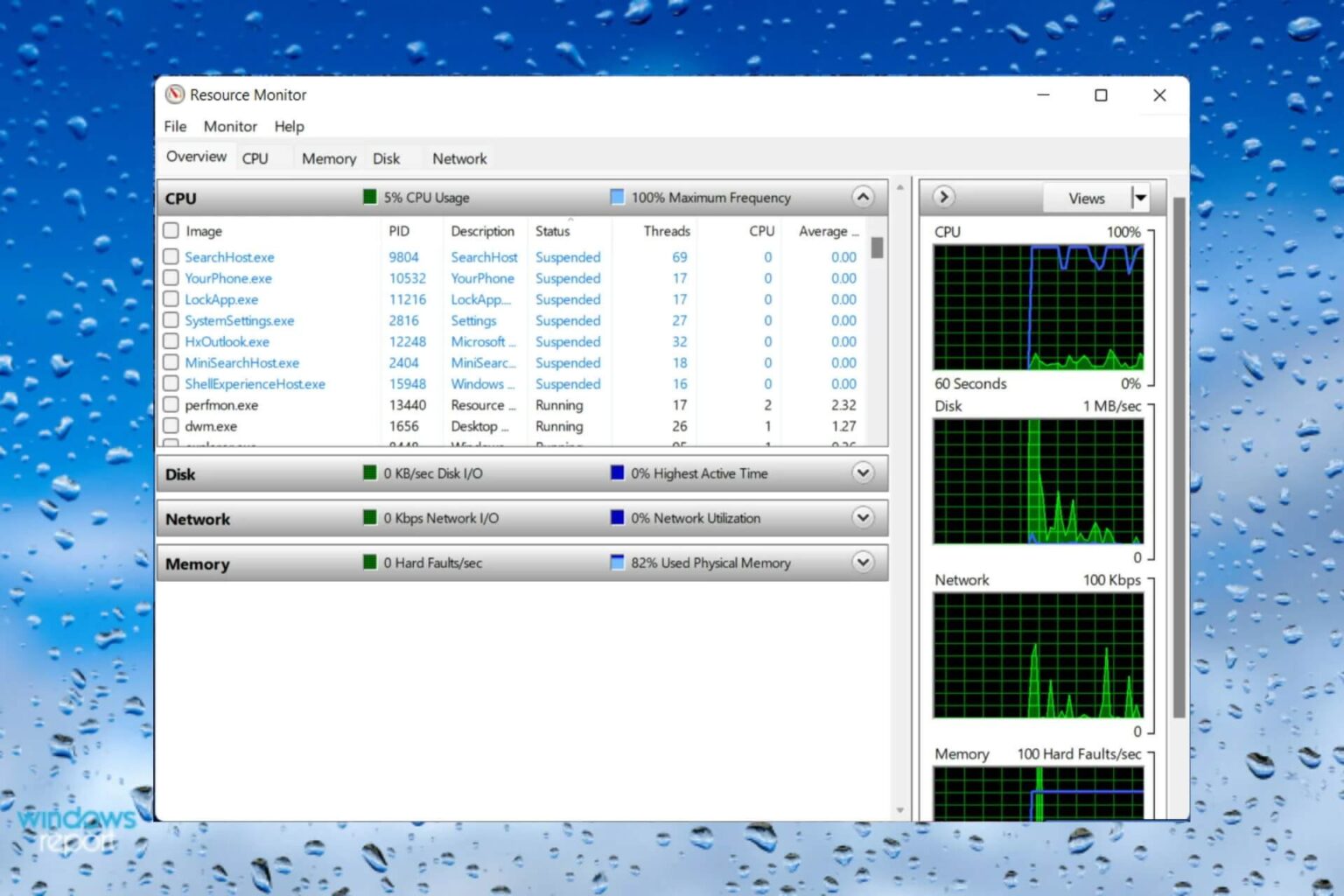
Task: Check the dwm.exe process checkbox
Action: (170, 425)
